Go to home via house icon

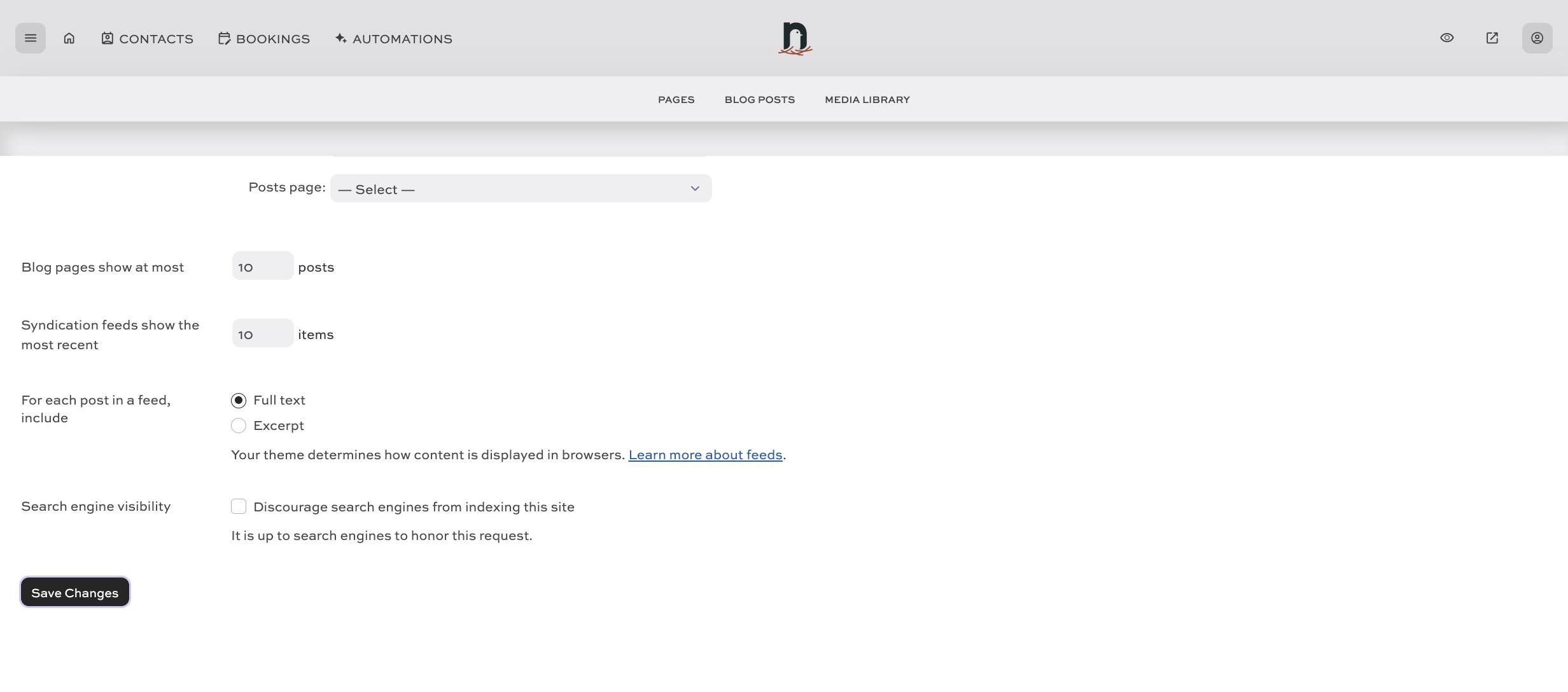pos(69,38)
